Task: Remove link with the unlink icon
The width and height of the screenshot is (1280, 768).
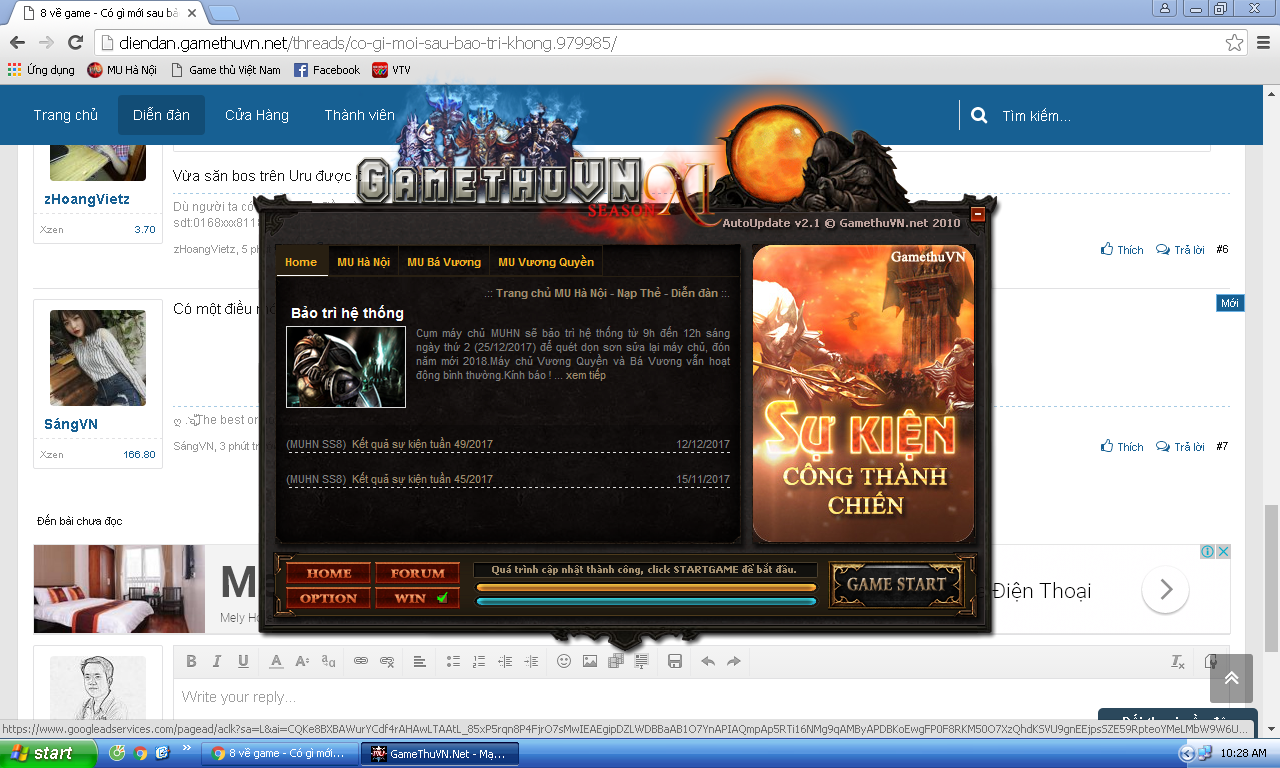Action: [387, 661]
